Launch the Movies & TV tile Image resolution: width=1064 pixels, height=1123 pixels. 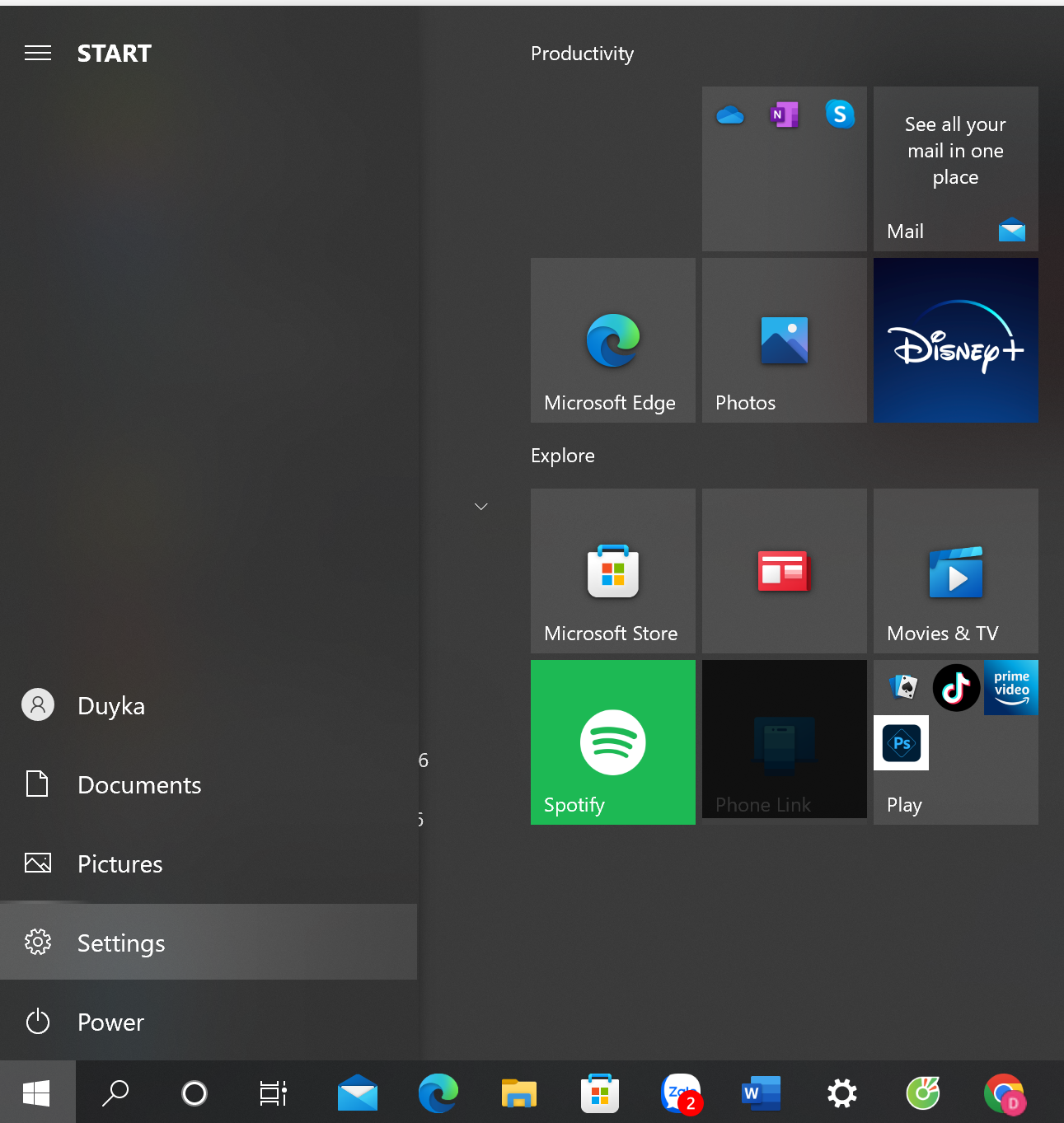pyautogui.click(x=956, y=571)
